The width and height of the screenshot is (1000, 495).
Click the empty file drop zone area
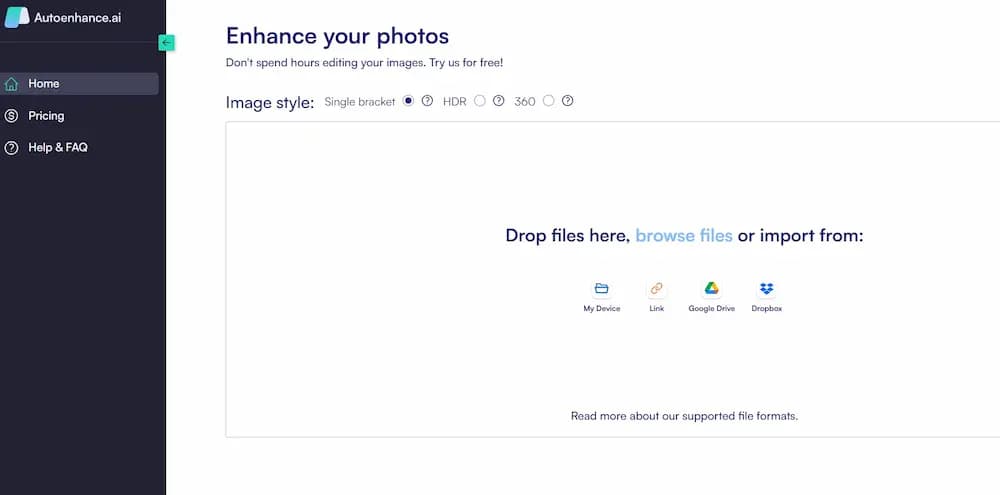400,340
